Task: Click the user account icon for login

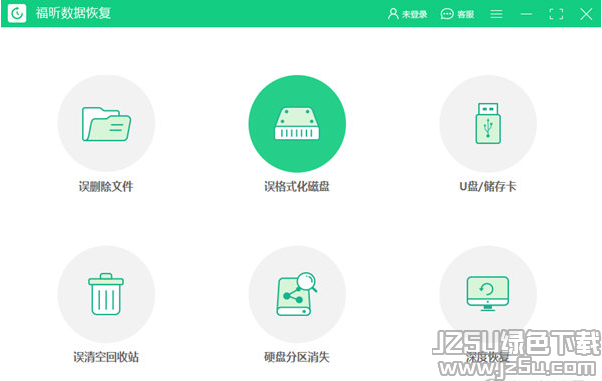Action: [x=393, y=14]
